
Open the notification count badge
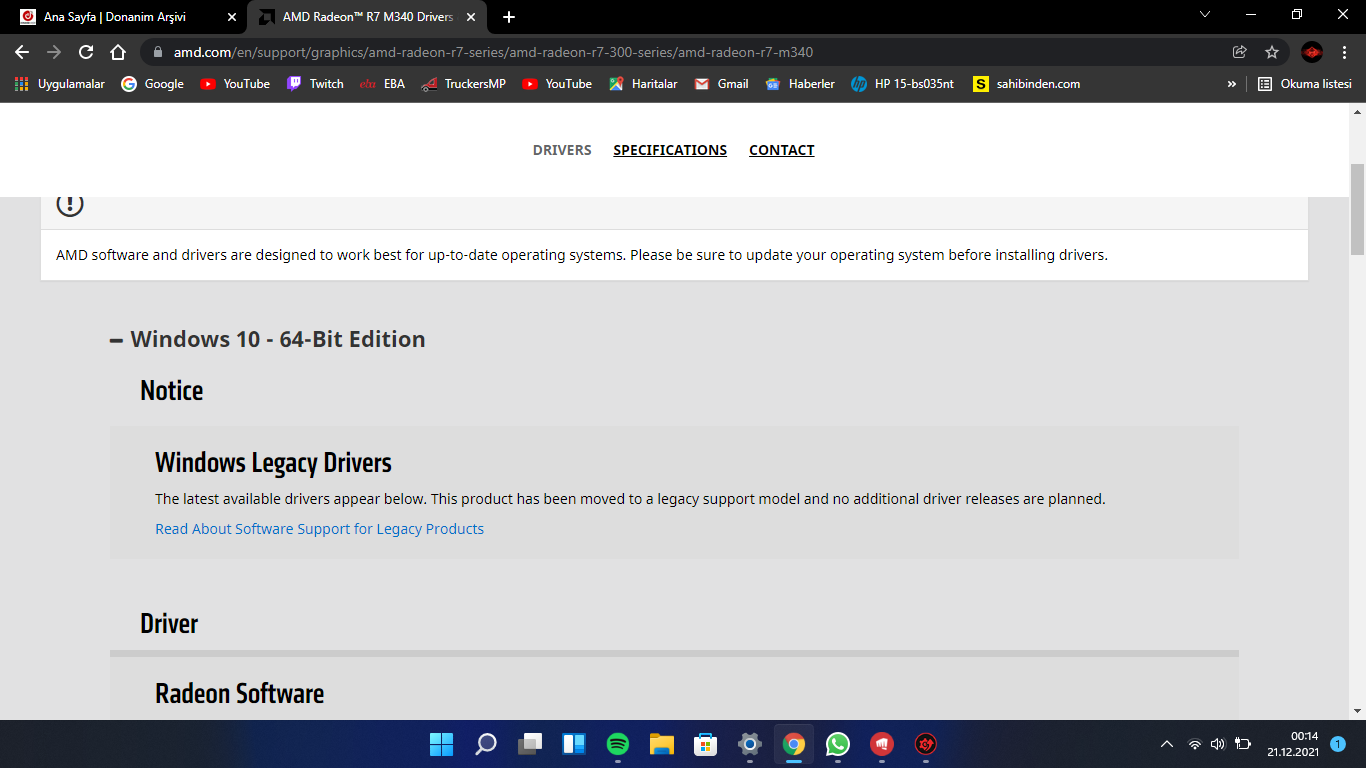tap(1338, 744)
